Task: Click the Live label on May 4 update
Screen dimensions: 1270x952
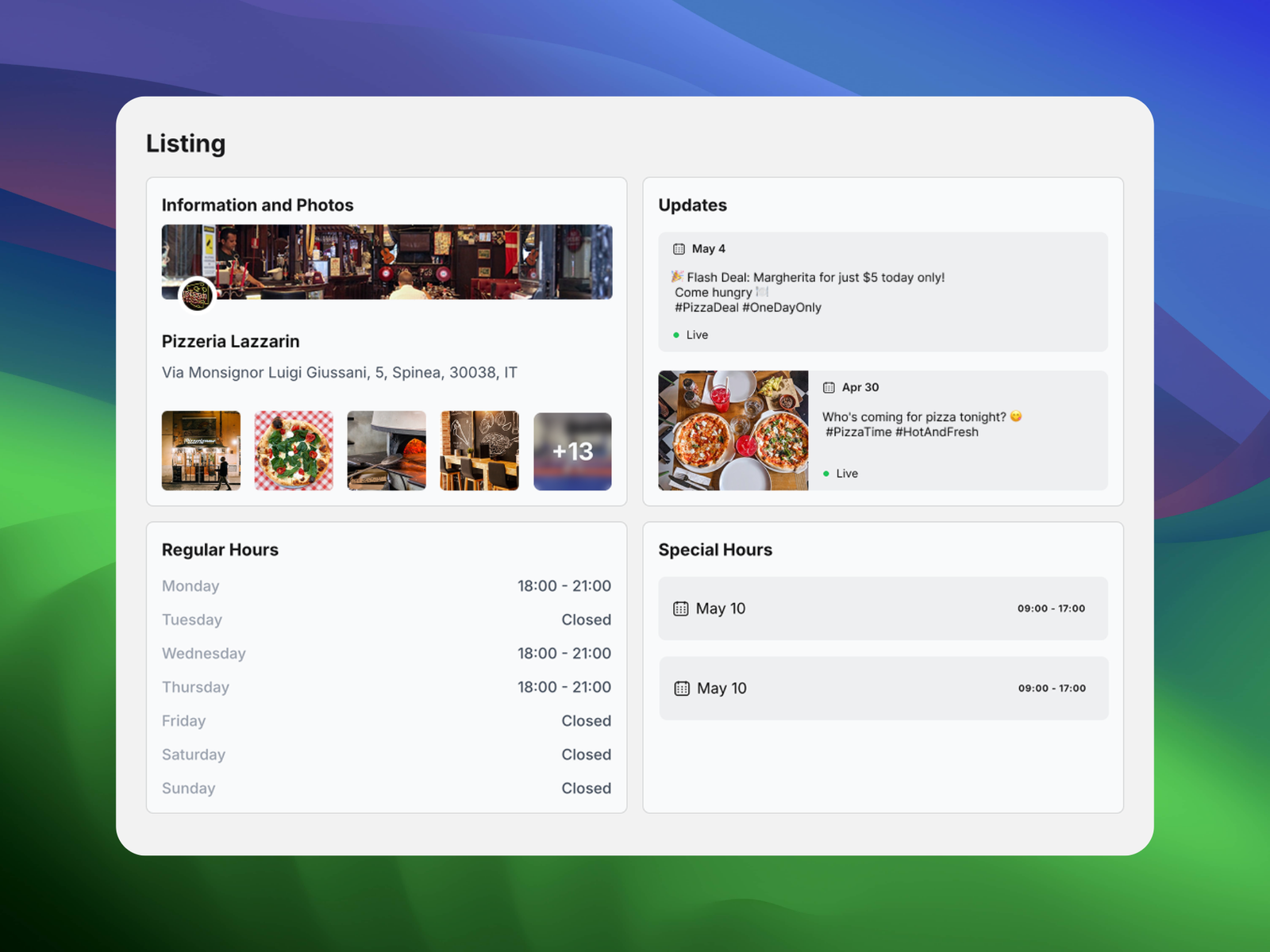Action: point(697,336)
